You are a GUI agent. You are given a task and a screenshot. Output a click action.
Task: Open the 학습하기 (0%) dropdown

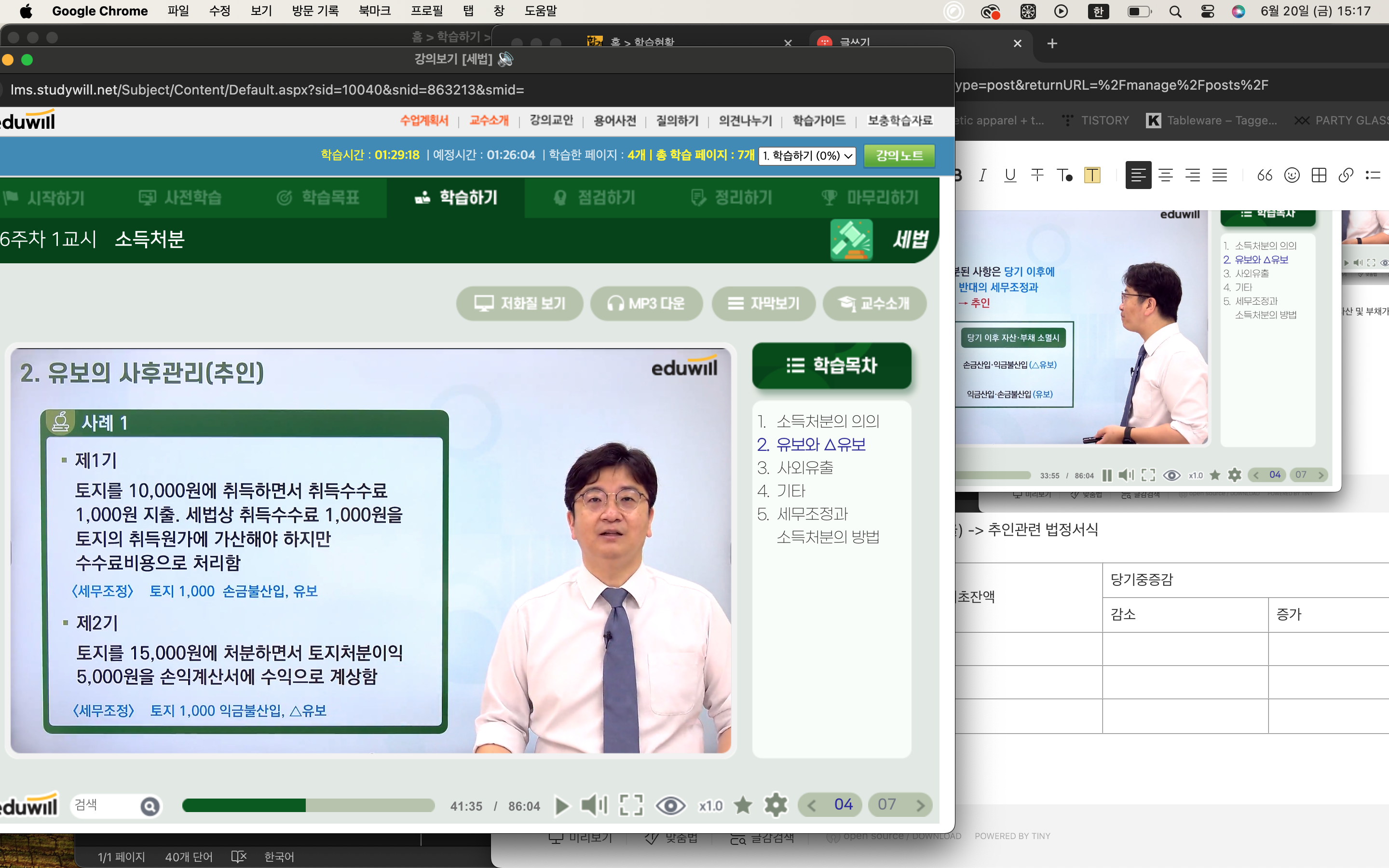[x=806, y=156]
